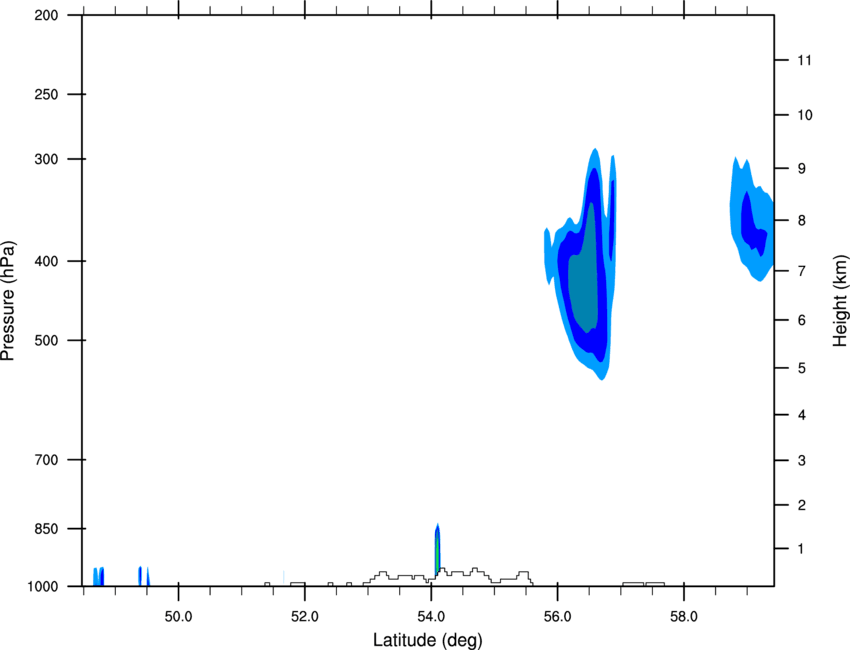The width and height of the screenshot is (850, 650).
Task: Click the 54.0 latitude tick label
Action: click(x=431, y=617)
